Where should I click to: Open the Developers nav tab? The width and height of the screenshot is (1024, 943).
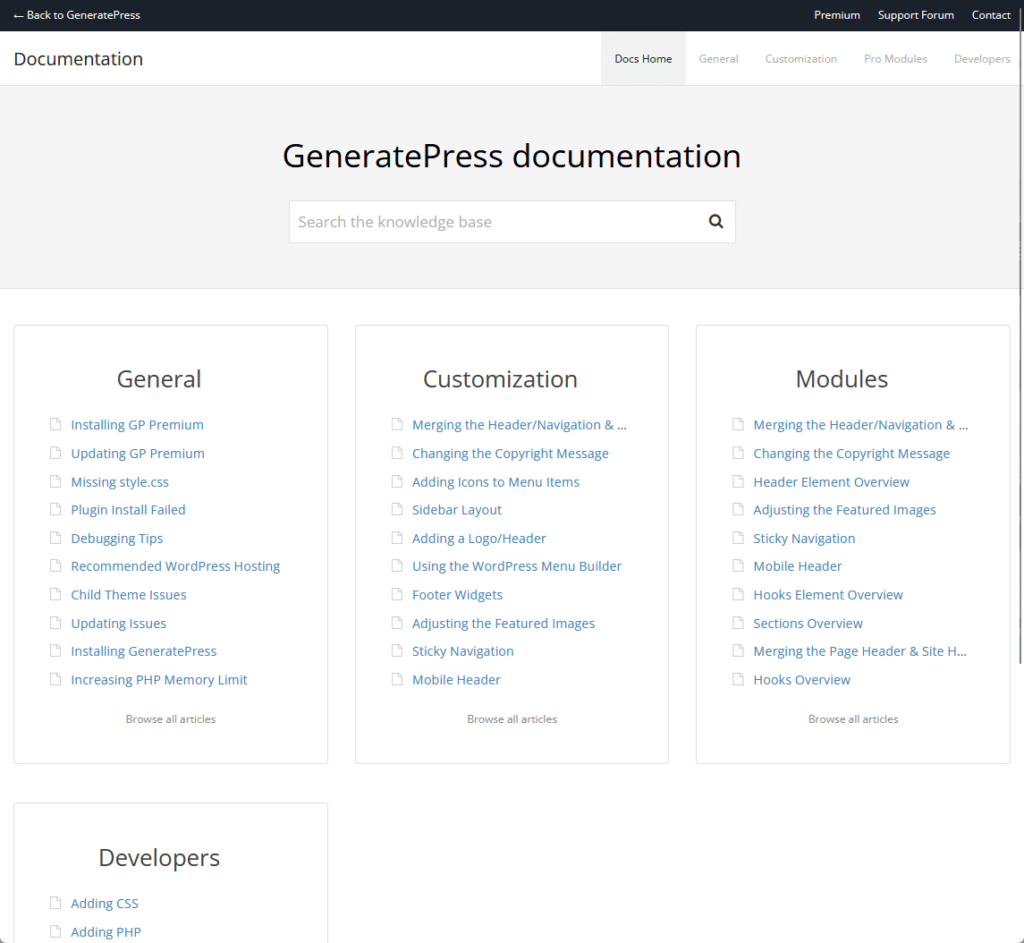pos(982,59)
